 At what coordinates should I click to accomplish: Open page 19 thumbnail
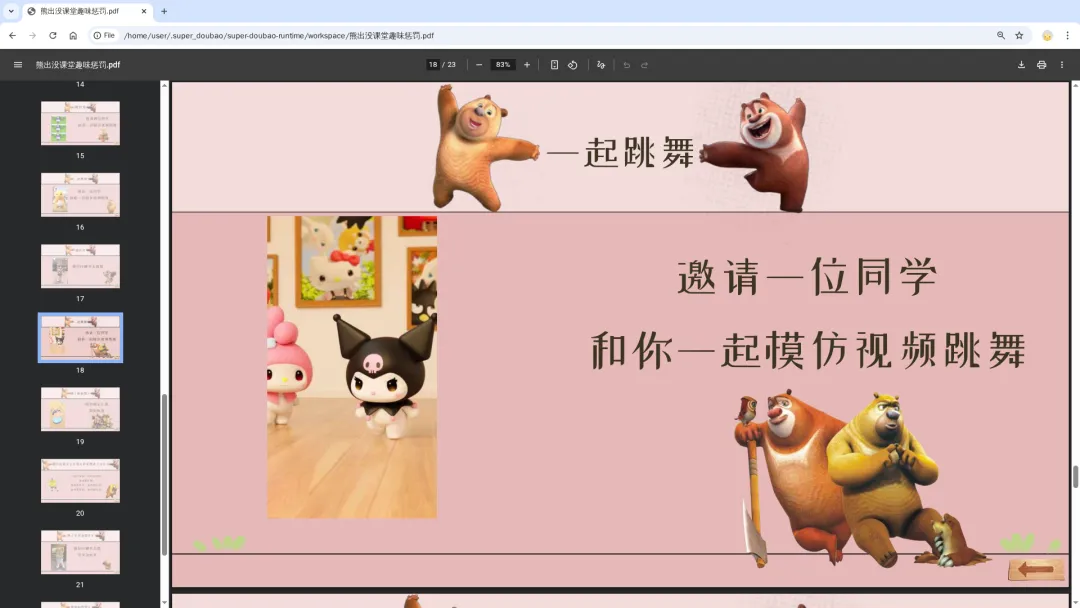click(x=80, y=409)
